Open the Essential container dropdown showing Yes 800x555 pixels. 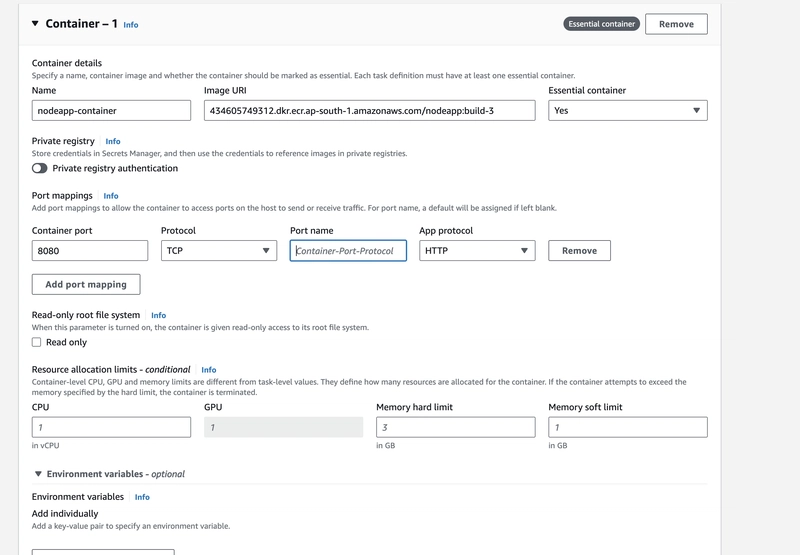pos(628,111)
